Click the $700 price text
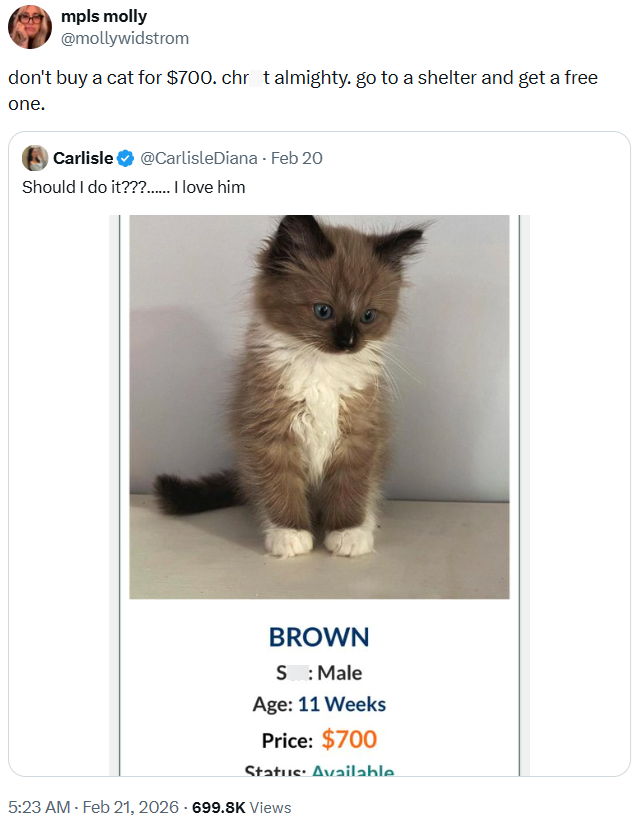Screen dimensions: 638x826 click(x=348, y=740)
